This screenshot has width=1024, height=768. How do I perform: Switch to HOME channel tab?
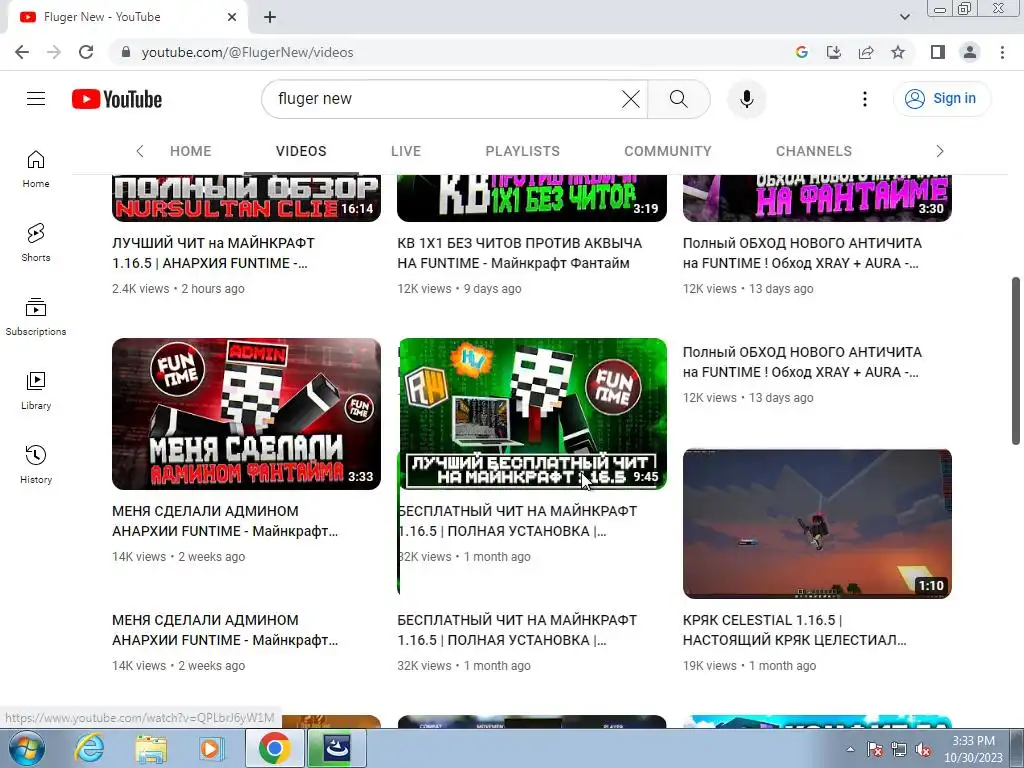pos(191,151)
